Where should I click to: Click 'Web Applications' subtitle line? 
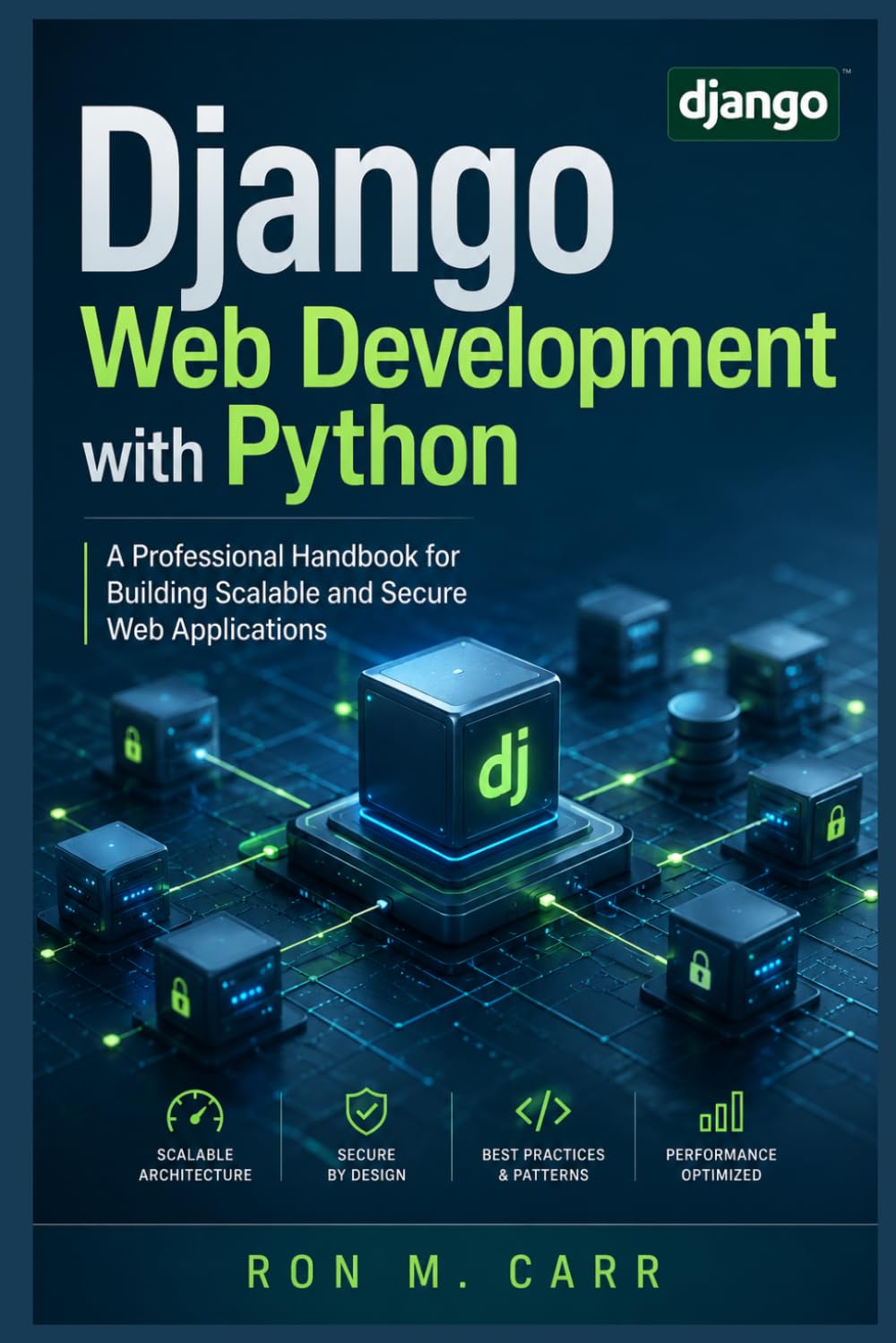click(x=217, y=630)
